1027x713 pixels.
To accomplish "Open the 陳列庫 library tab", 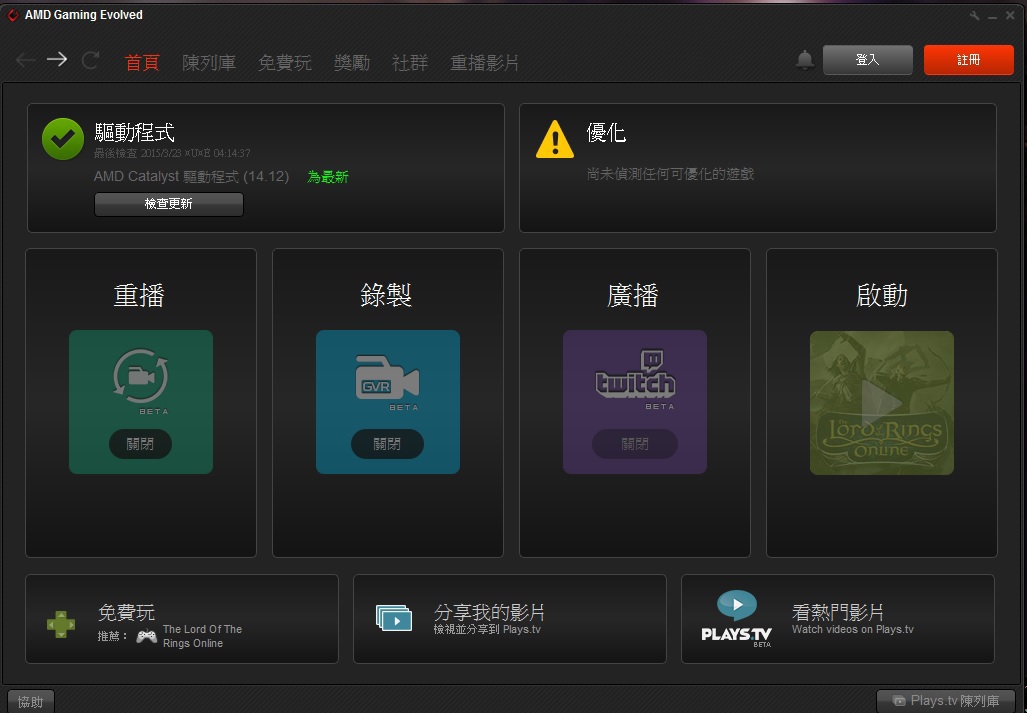I will click(x=209, y=62).
